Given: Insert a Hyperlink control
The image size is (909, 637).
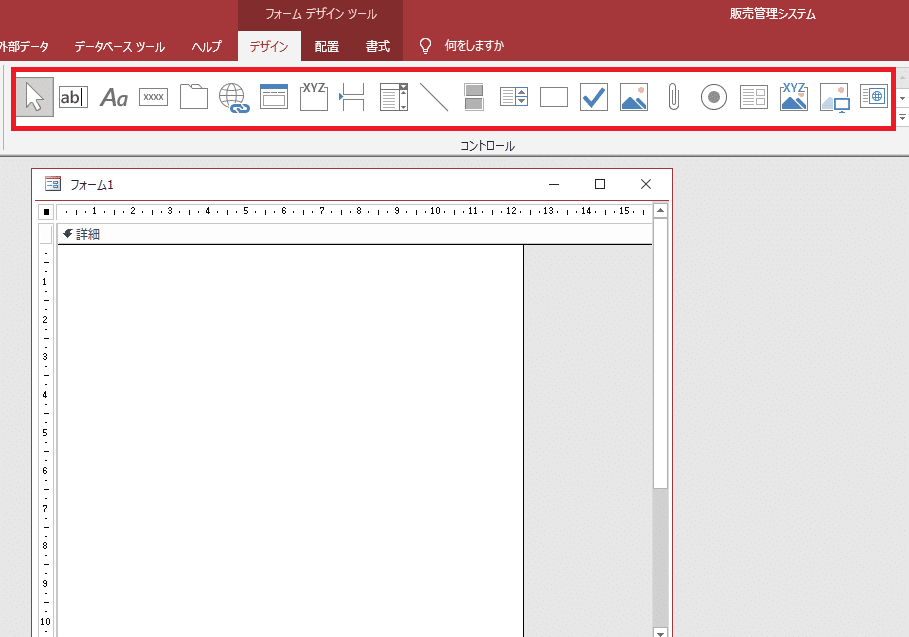Looking at the screenshot, I should [x=234, y=97].
